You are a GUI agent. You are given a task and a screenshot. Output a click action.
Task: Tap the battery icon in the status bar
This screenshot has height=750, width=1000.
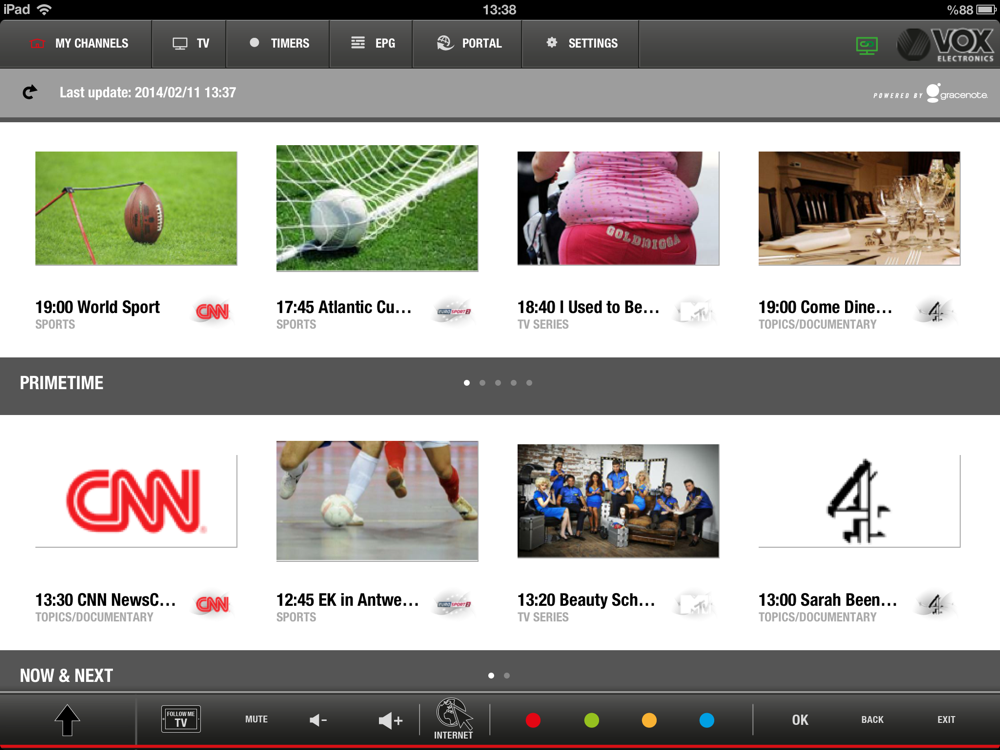[x=987, y=10]
